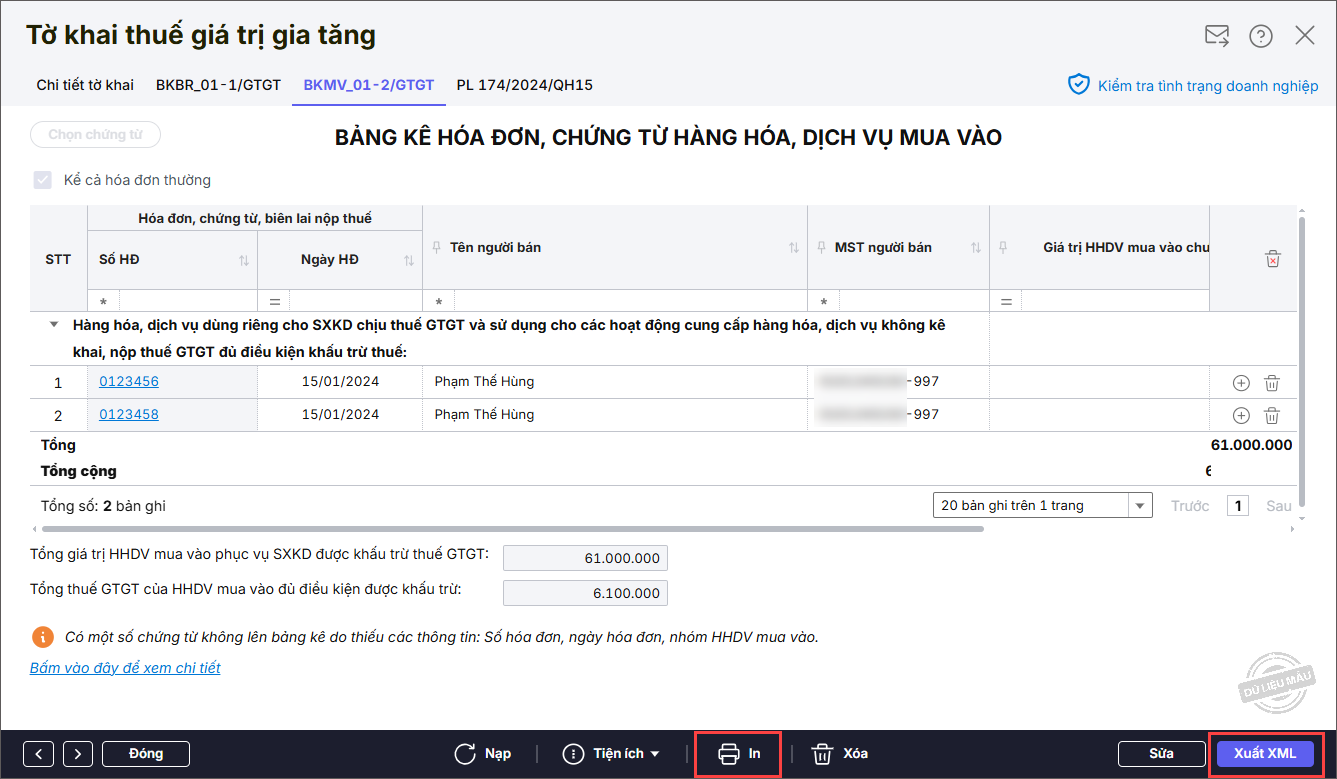Image resolution: width=1337 pixels, height=779 pixels.
Task: Open invoice link 0123456
Action: pos(129,382)
